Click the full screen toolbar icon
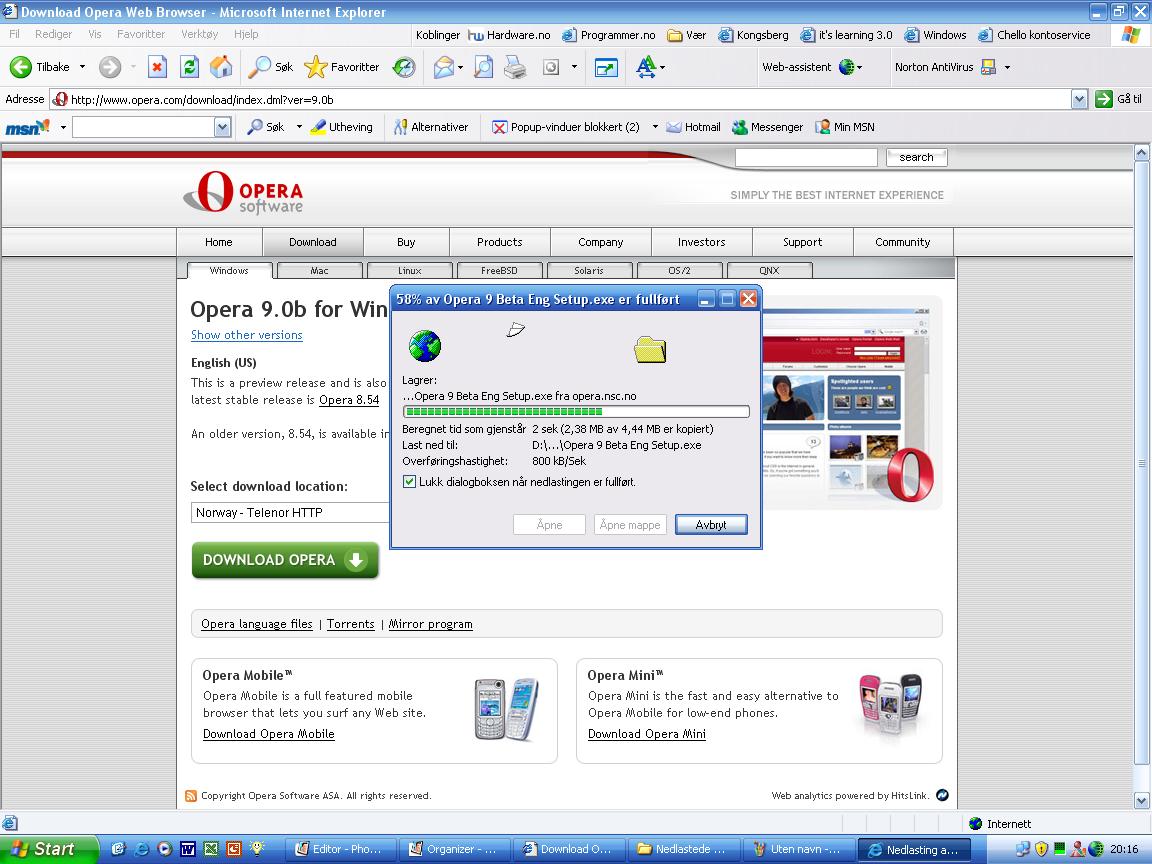The image size is (1152, 864). [x=605, y=67]
